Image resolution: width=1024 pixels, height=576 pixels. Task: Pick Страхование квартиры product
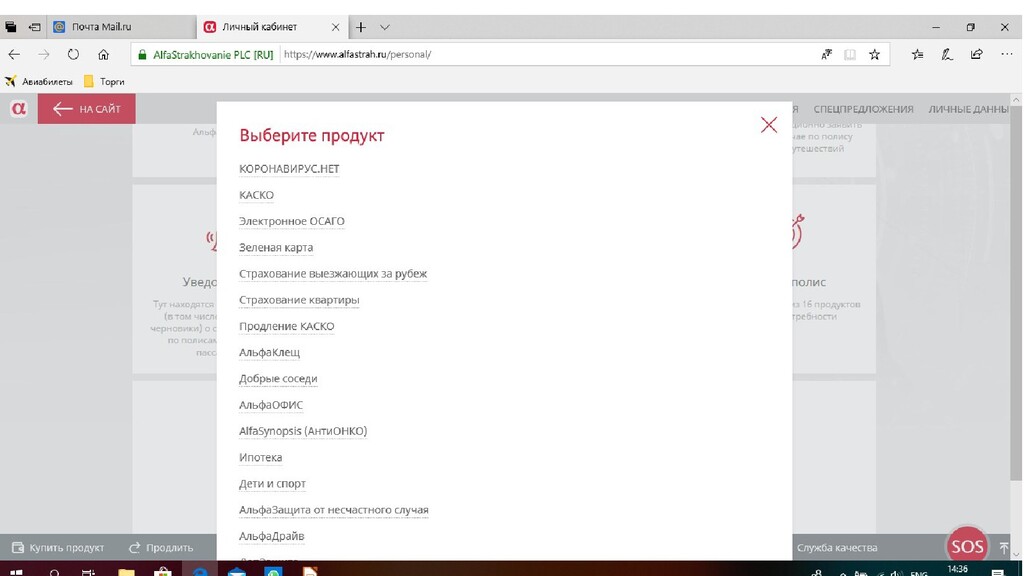tap(299, 300)
